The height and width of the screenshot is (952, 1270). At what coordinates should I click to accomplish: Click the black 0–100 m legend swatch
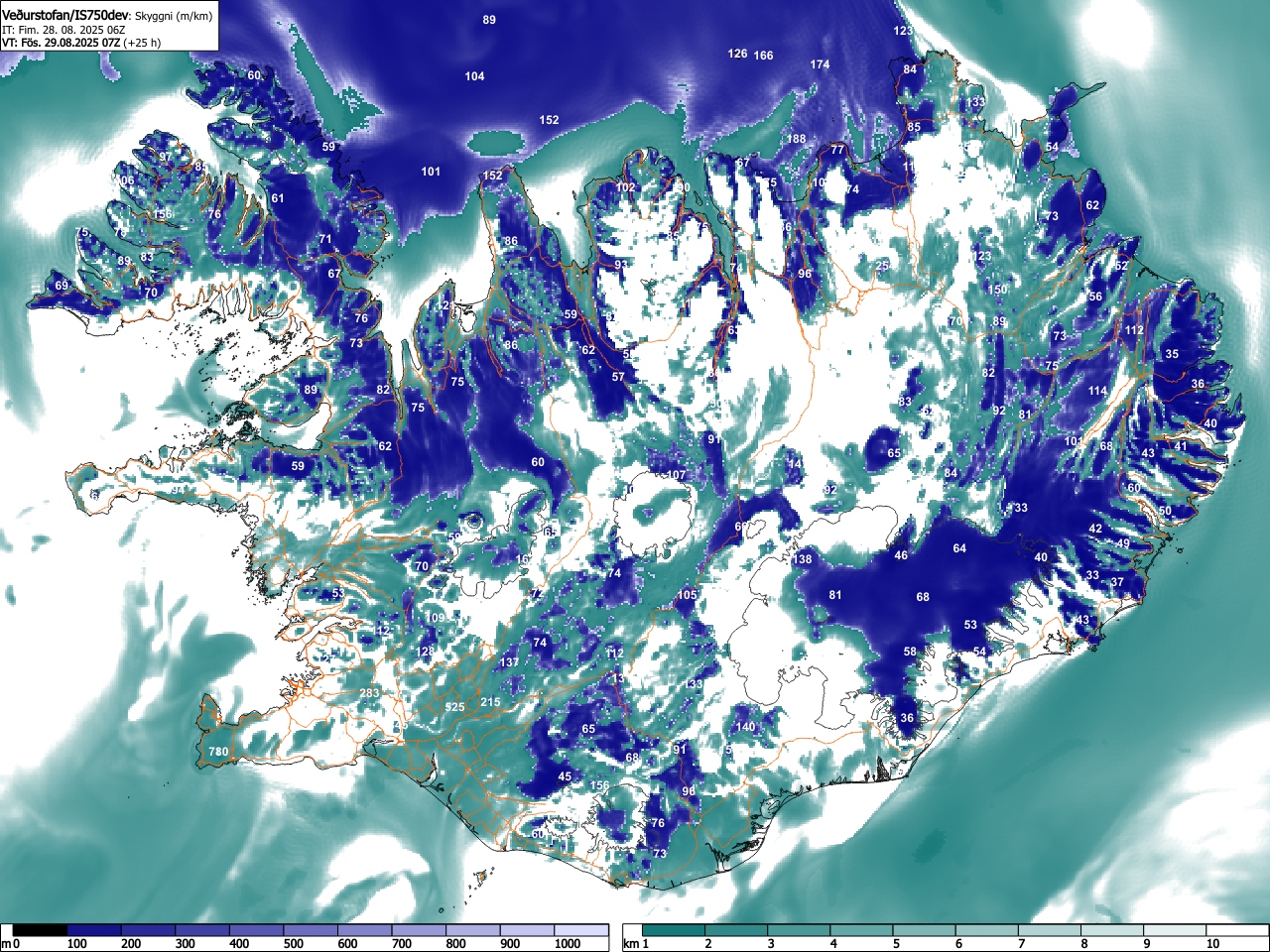[x=41, y=930]
